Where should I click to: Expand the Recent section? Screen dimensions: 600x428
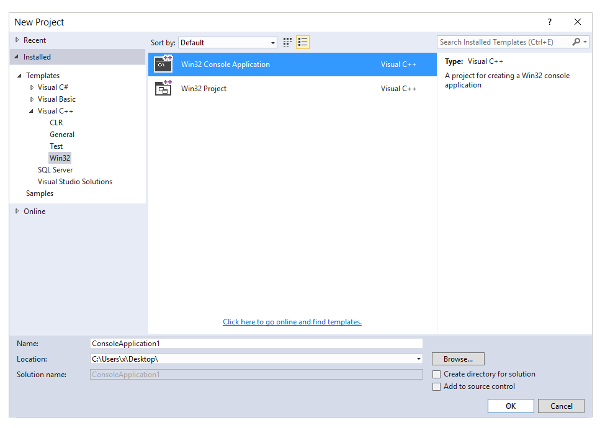[x=17, y=40]
